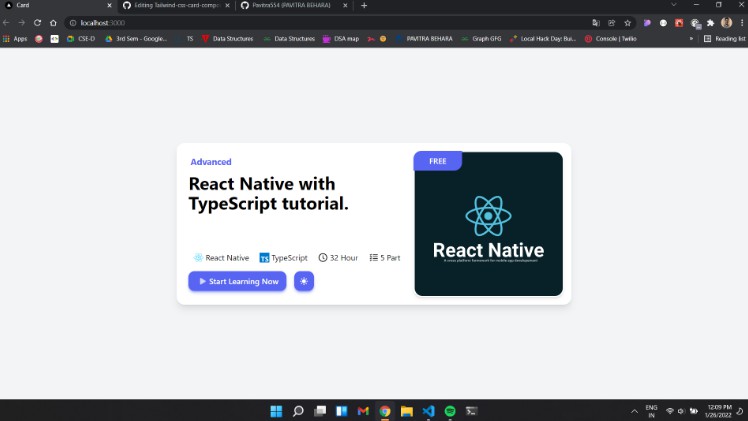
Task: Open the Chrome three-dot menu
Action: pos(742,22)
